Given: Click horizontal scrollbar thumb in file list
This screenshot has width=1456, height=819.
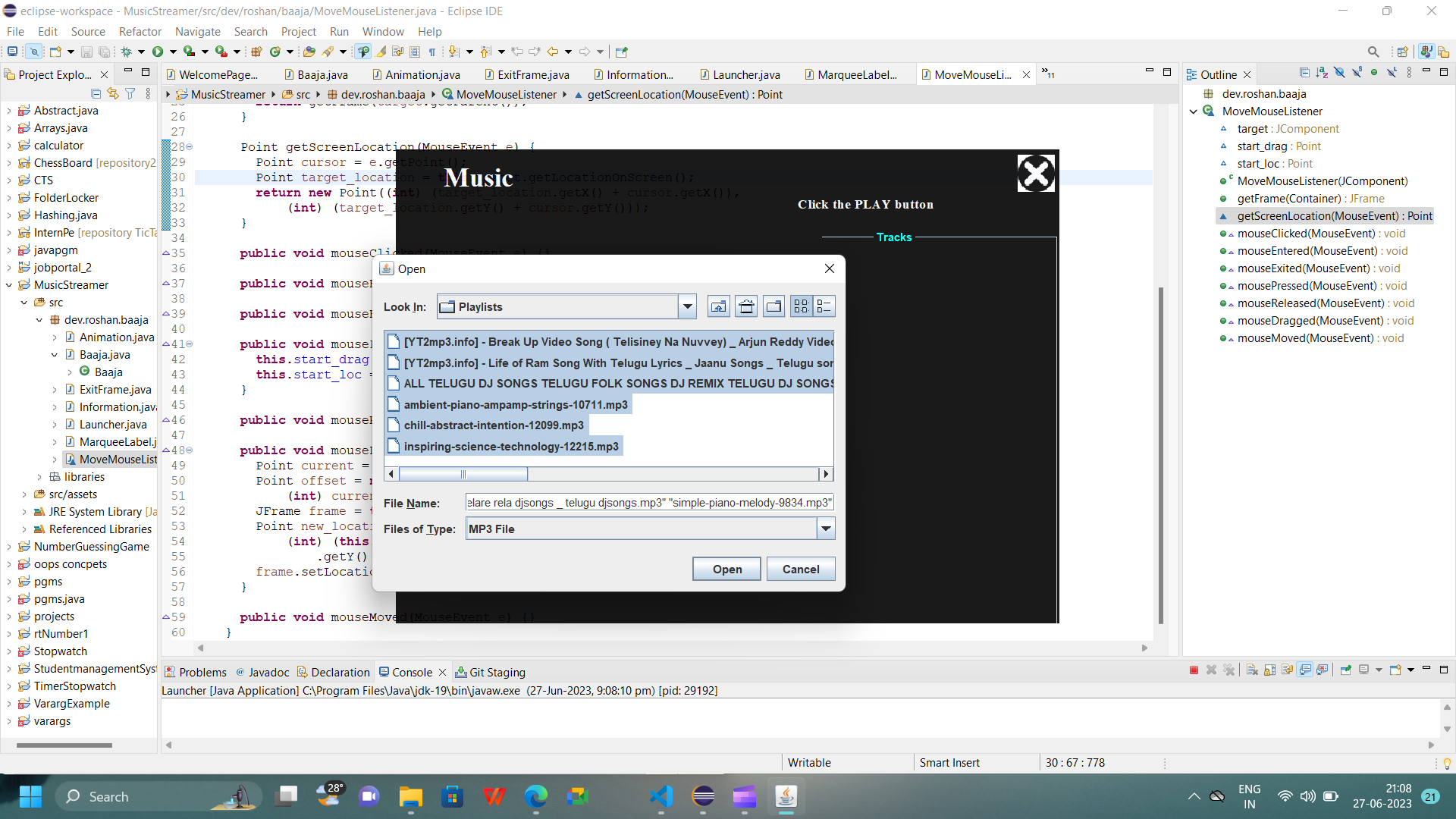Looking at the screenshot, I should pos(463,474).
